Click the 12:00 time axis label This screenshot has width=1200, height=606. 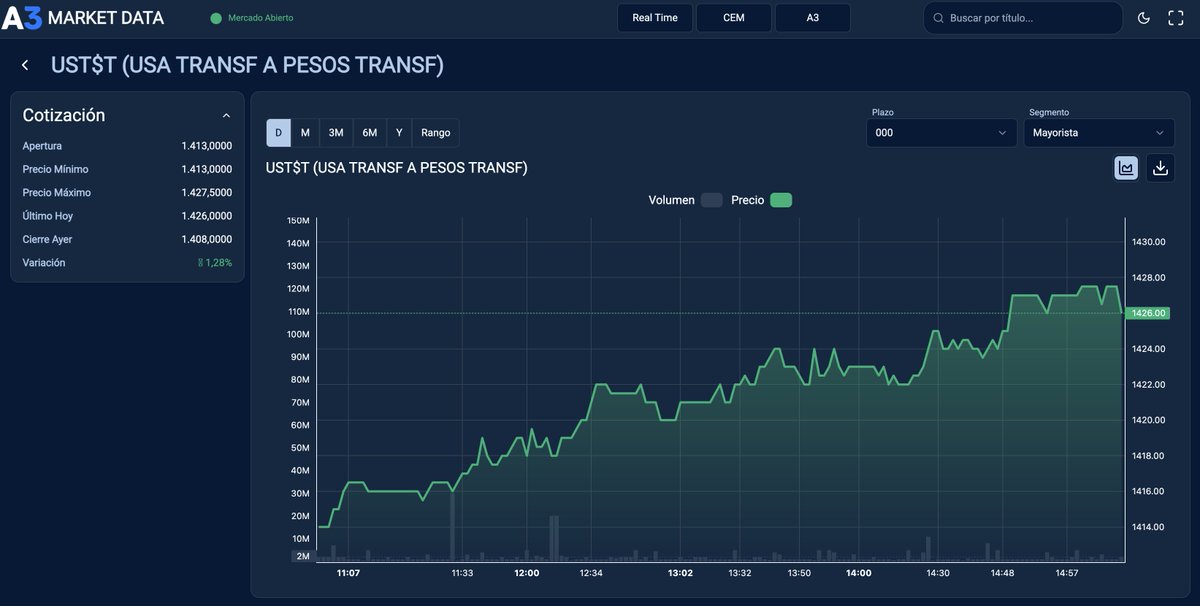527,574
